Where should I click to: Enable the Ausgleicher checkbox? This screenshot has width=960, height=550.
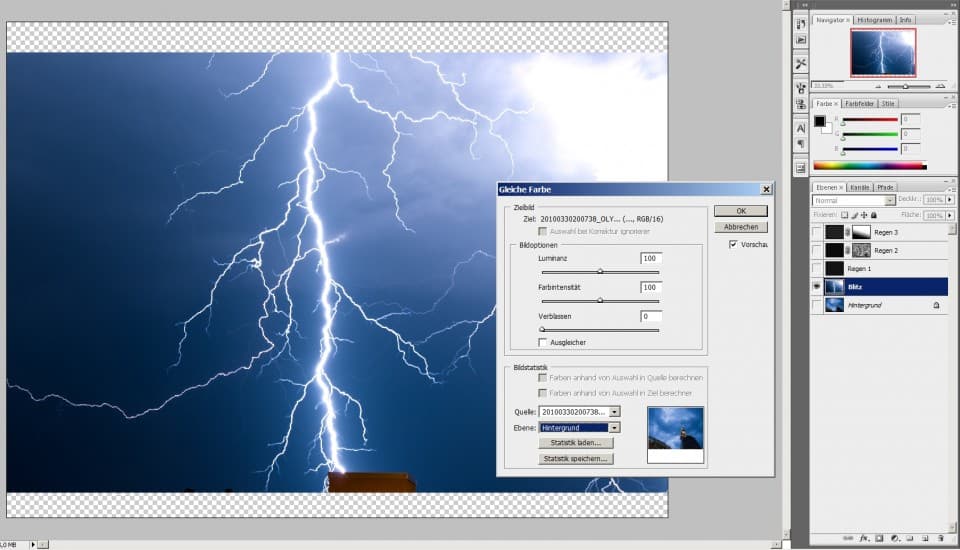[x=543, y=342]
